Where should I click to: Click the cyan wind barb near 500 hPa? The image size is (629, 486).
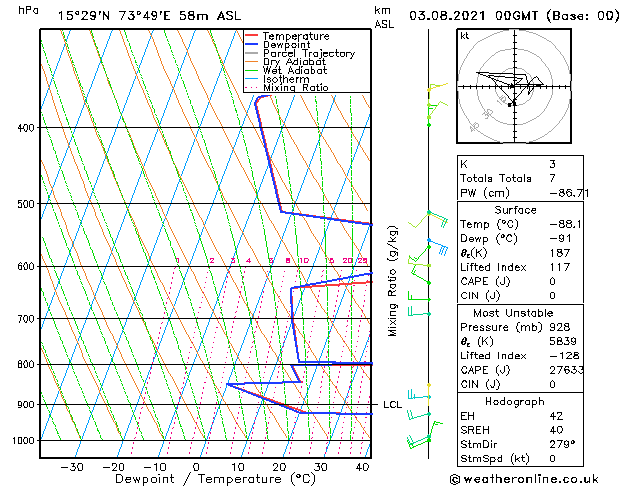pyautogui.click(x=438, y=219)
